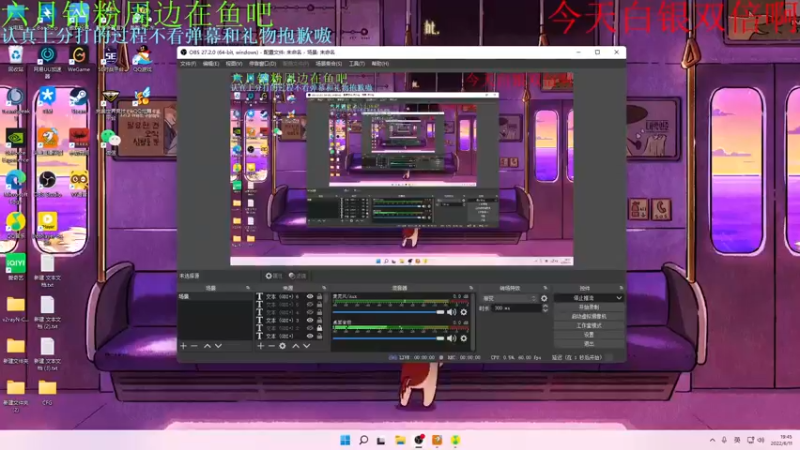Open the 帮助(H) menu
The height and width of the screenshot is (450, 800).
[x=380, y=64]
